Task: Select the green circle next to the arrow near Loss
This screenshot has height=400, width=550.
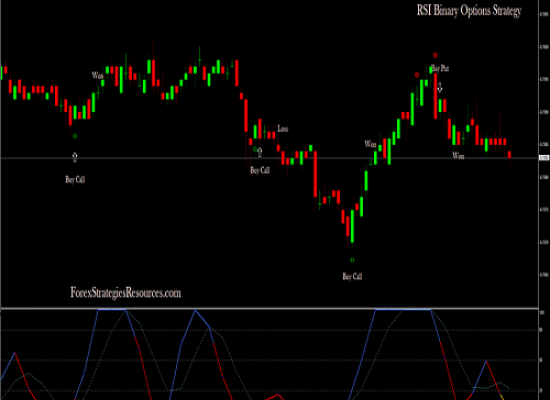Action: [x=255, y=149]
